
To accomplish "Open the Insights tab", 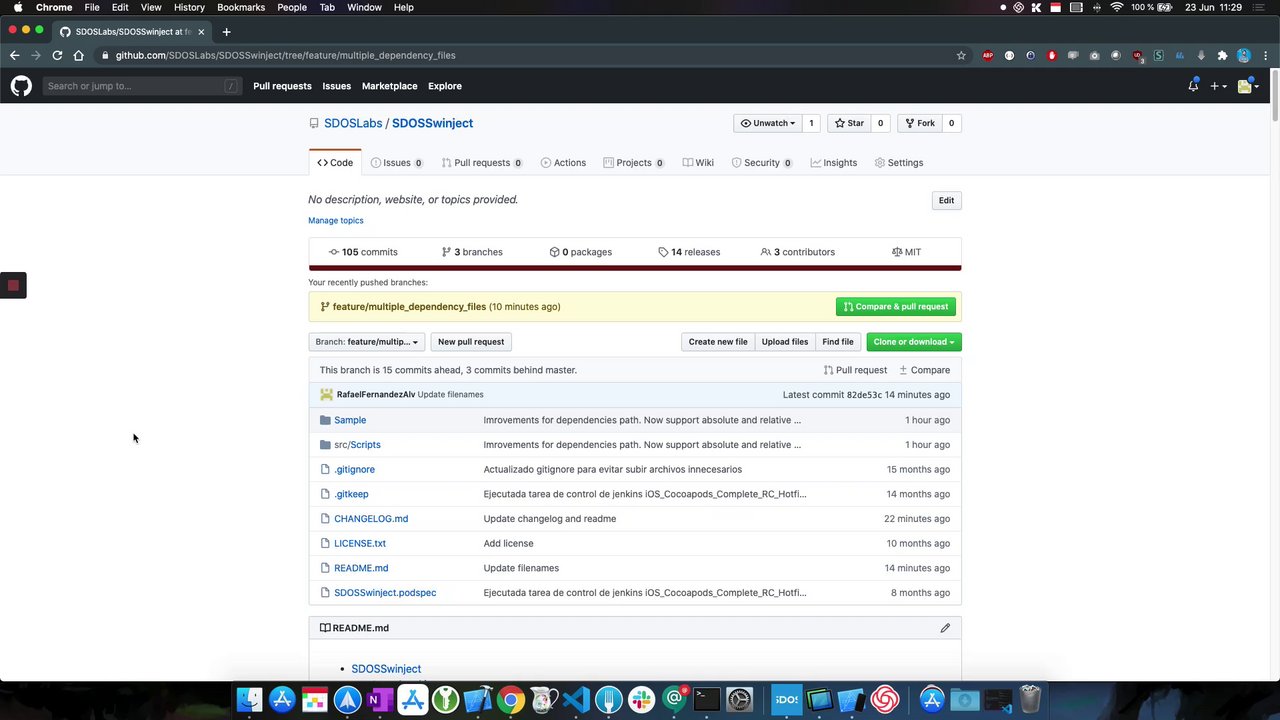I will (x=834, y=163).
